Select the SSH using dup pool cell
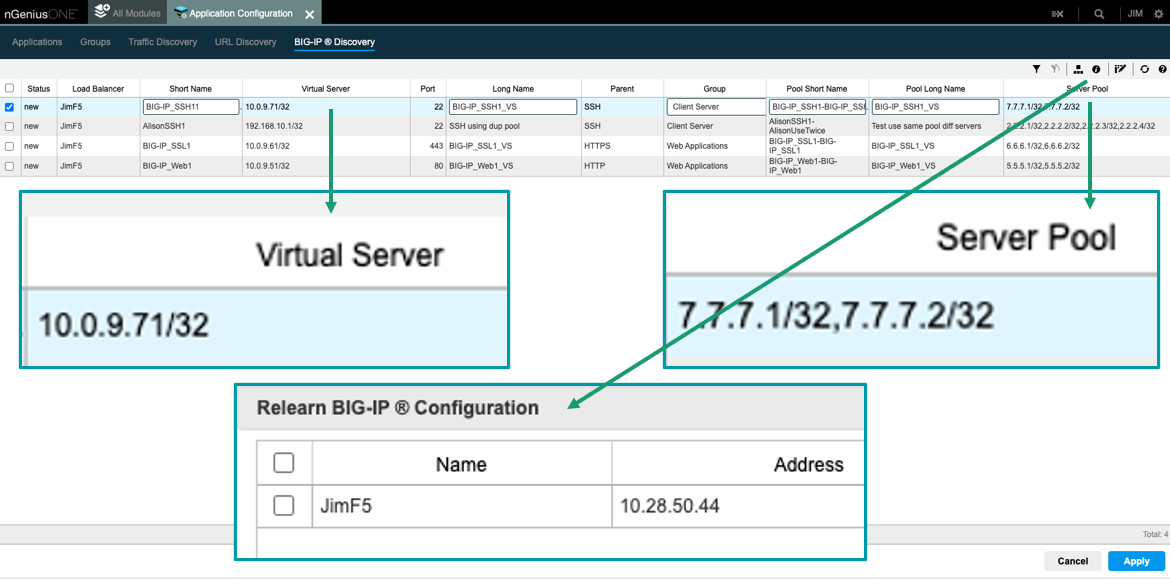 (513, 126)
